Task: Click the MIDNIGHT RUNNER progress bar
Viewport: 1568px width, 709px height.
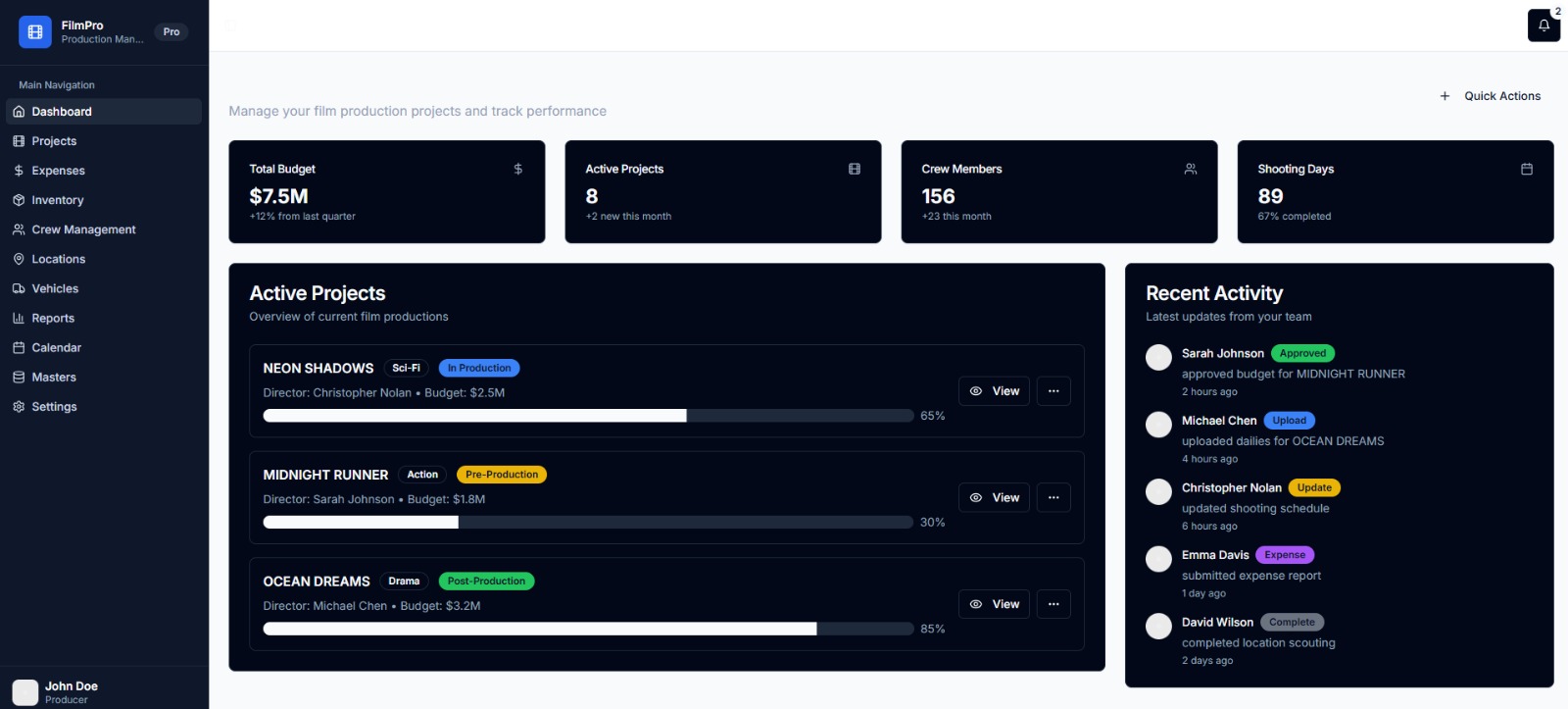Action: (x=588, y=523)
